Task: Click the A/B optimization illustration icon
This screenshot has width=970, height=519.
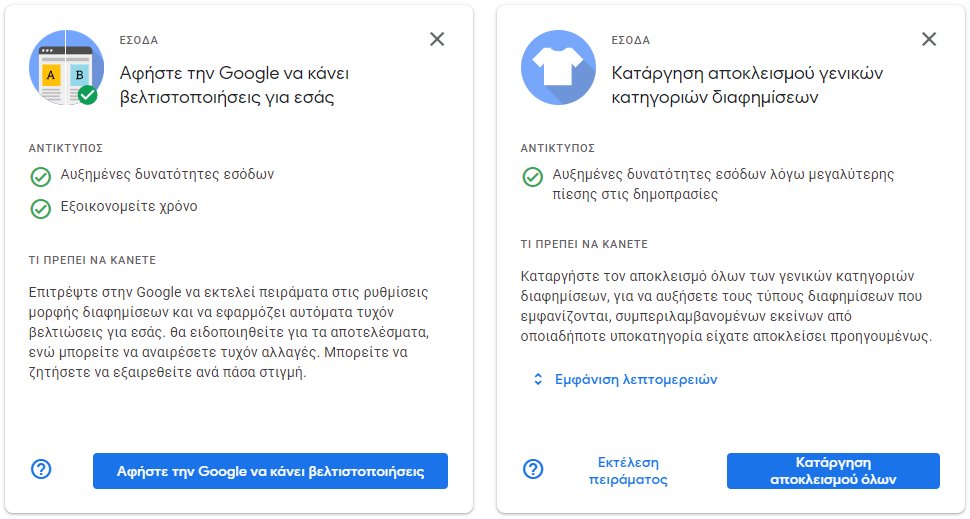Action: coord(66,67)
